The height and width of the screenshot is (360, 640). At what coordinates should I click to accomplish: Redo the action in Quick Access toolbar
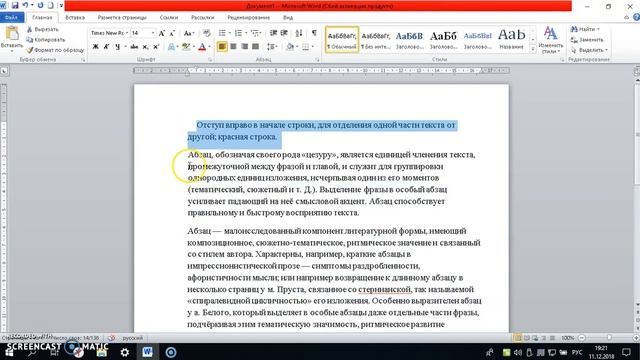tap(40, 5)
